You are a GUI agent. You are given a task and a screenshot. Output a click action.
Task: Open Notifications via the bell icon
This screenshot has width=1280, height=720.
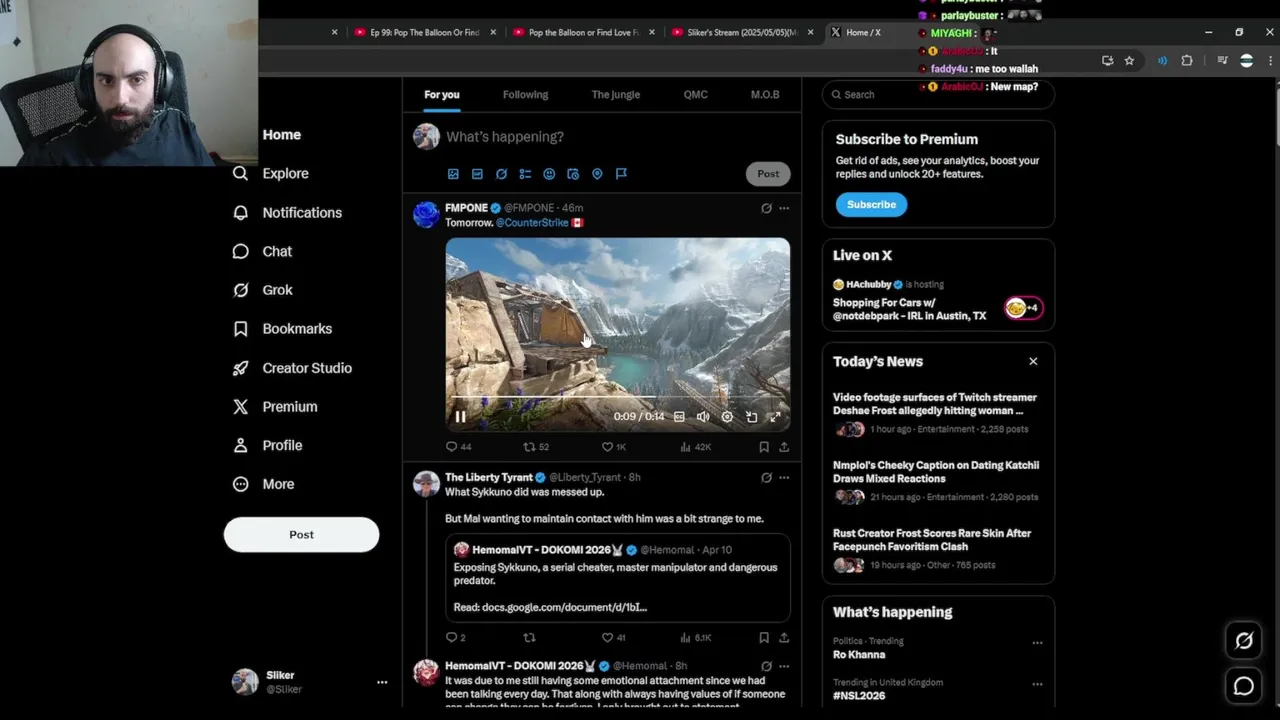pos(287,212)
